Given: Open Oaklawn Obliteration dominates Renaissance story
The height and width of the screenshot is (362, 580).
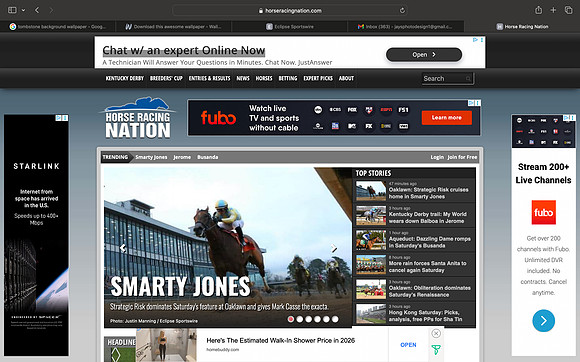Looking at the screenshot, I should 429,291.
